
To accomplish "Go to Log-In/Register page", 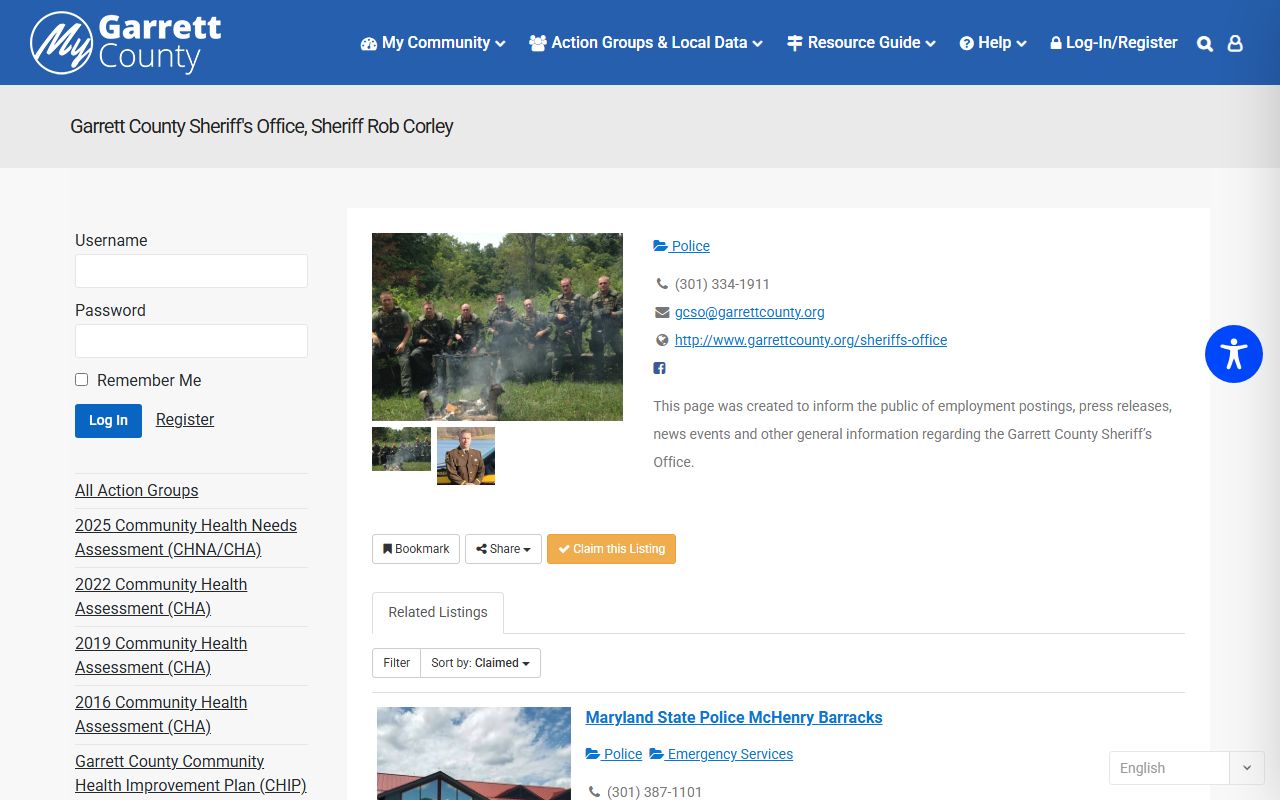I will [1114, 43].
